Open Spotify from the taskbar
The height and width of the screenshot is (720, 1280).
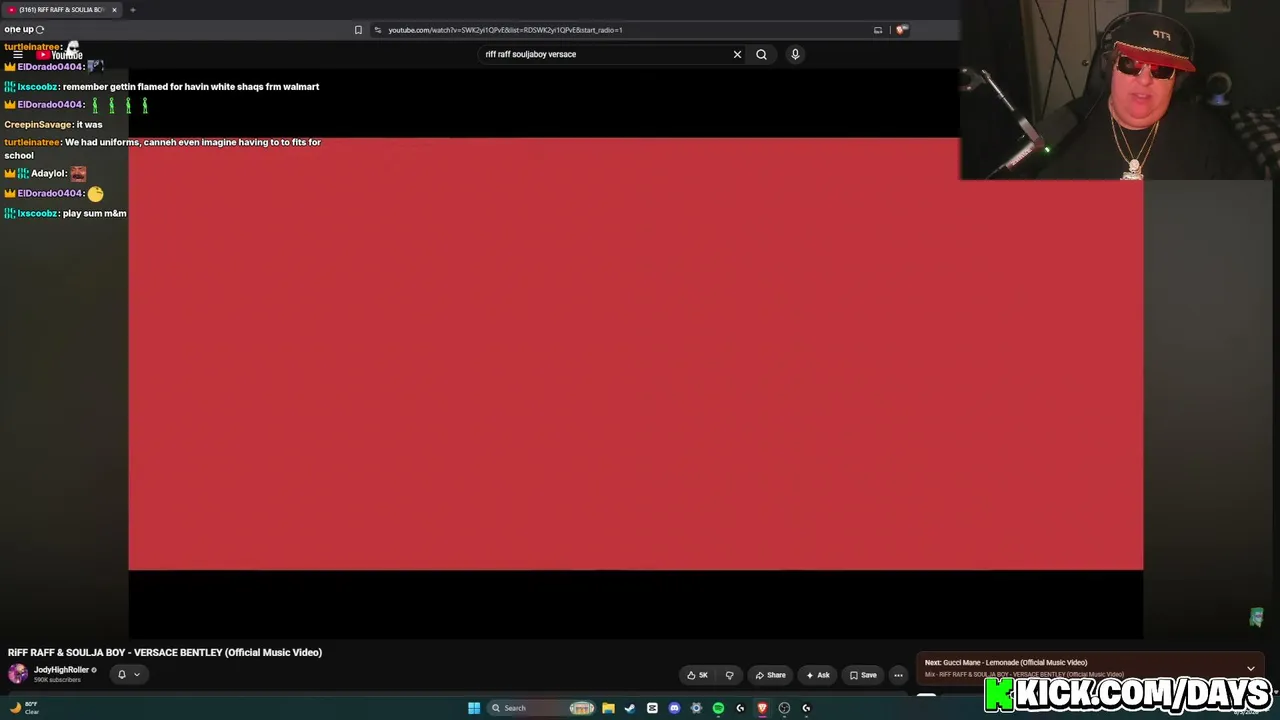[718, 708]
